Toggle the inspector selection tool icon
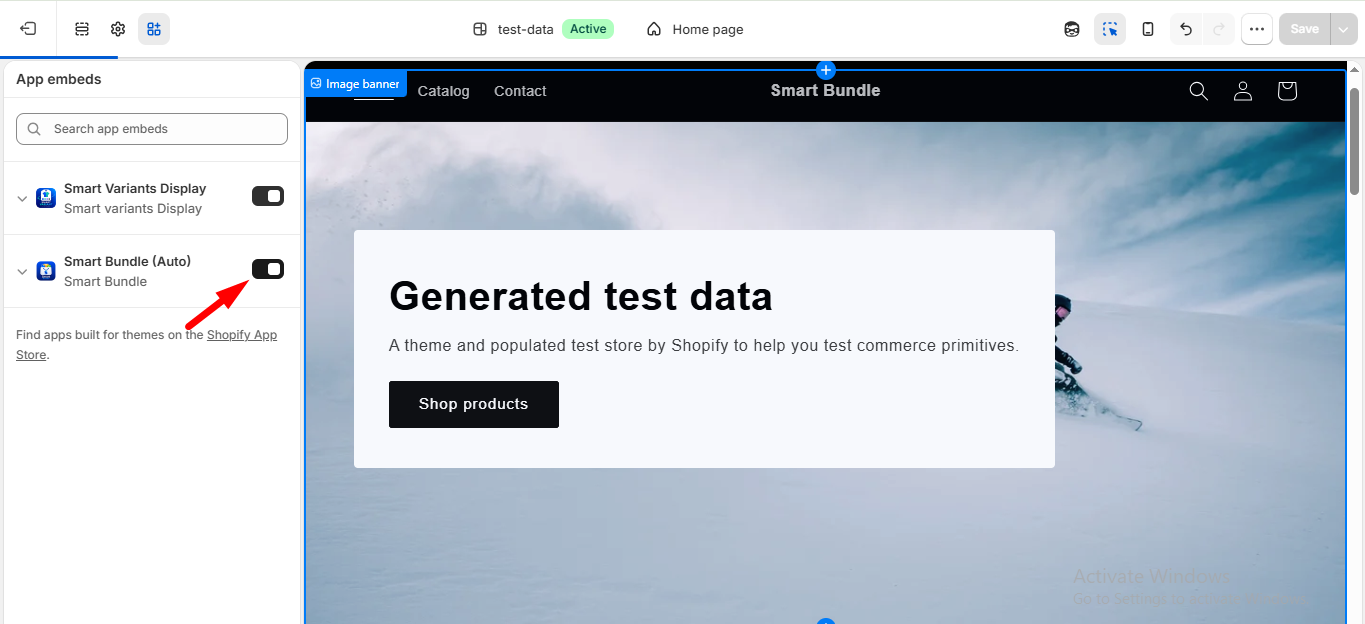 click(x=1110, y=29)
